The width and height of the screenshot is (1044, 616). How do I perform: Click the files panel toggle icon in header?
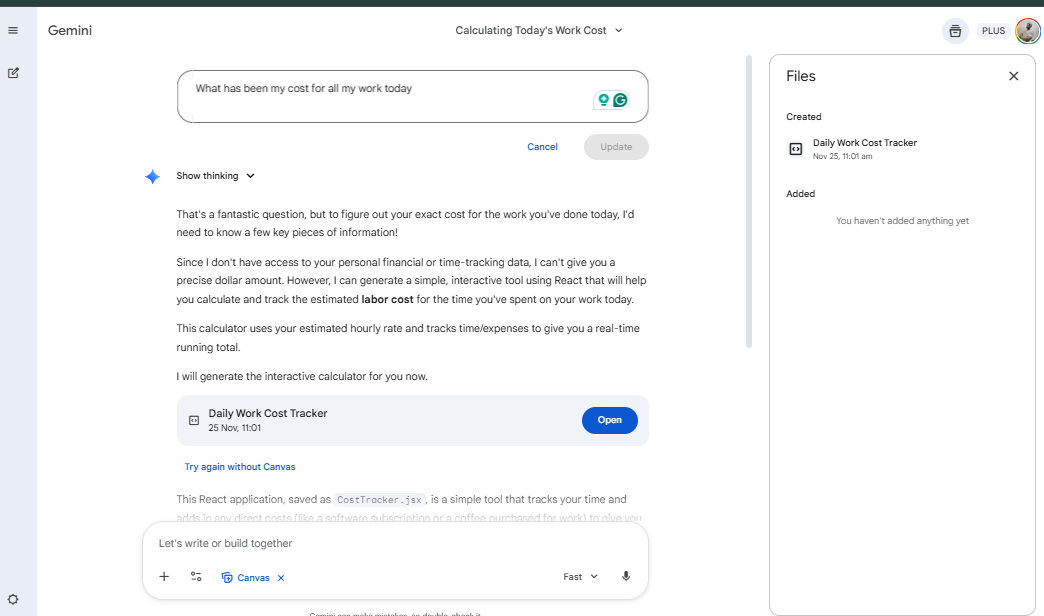pos(955,31)
